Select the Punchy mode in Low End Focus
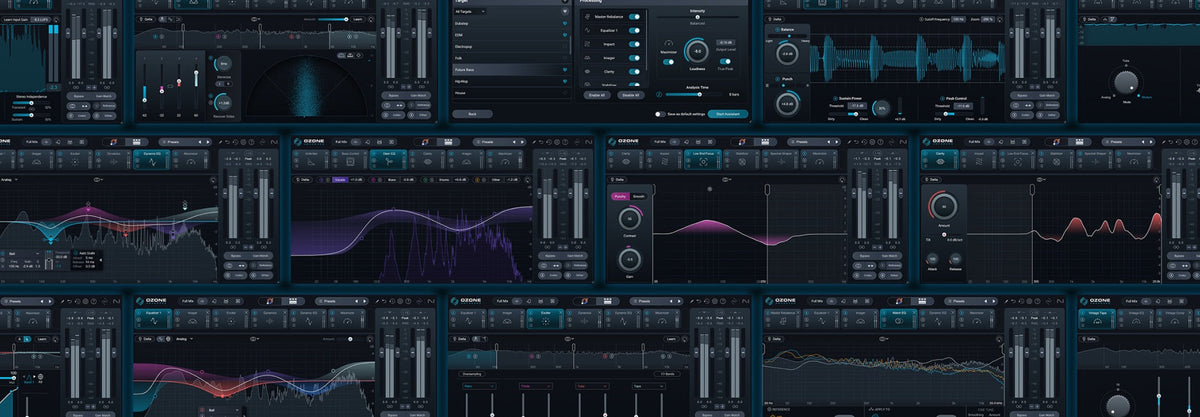This screenshot has height=417, width=1200. [620, 197]
